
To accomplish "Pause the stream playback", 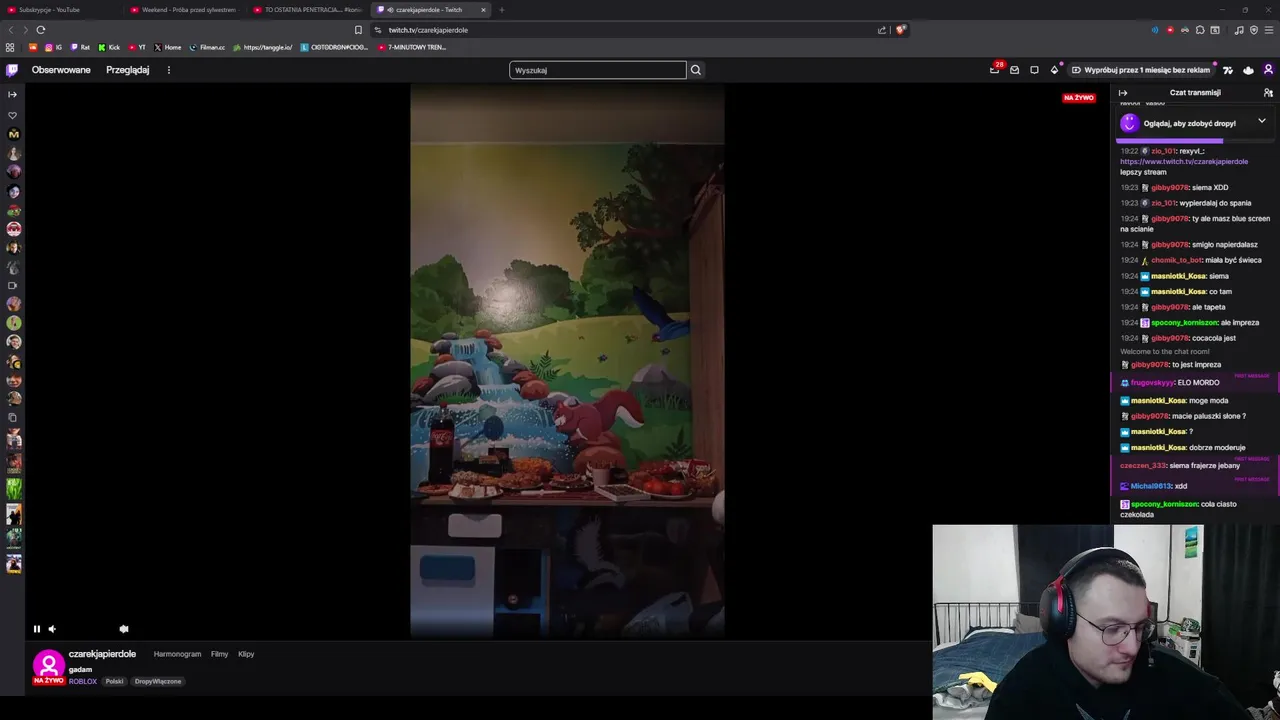I will pos(37,629).
